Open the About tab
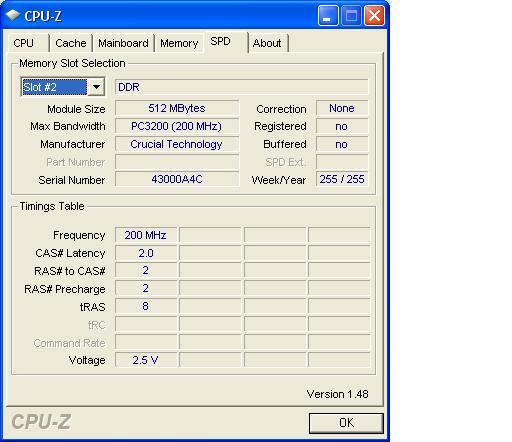The height and width of the screenshot is (442, 512). [268, 43]
